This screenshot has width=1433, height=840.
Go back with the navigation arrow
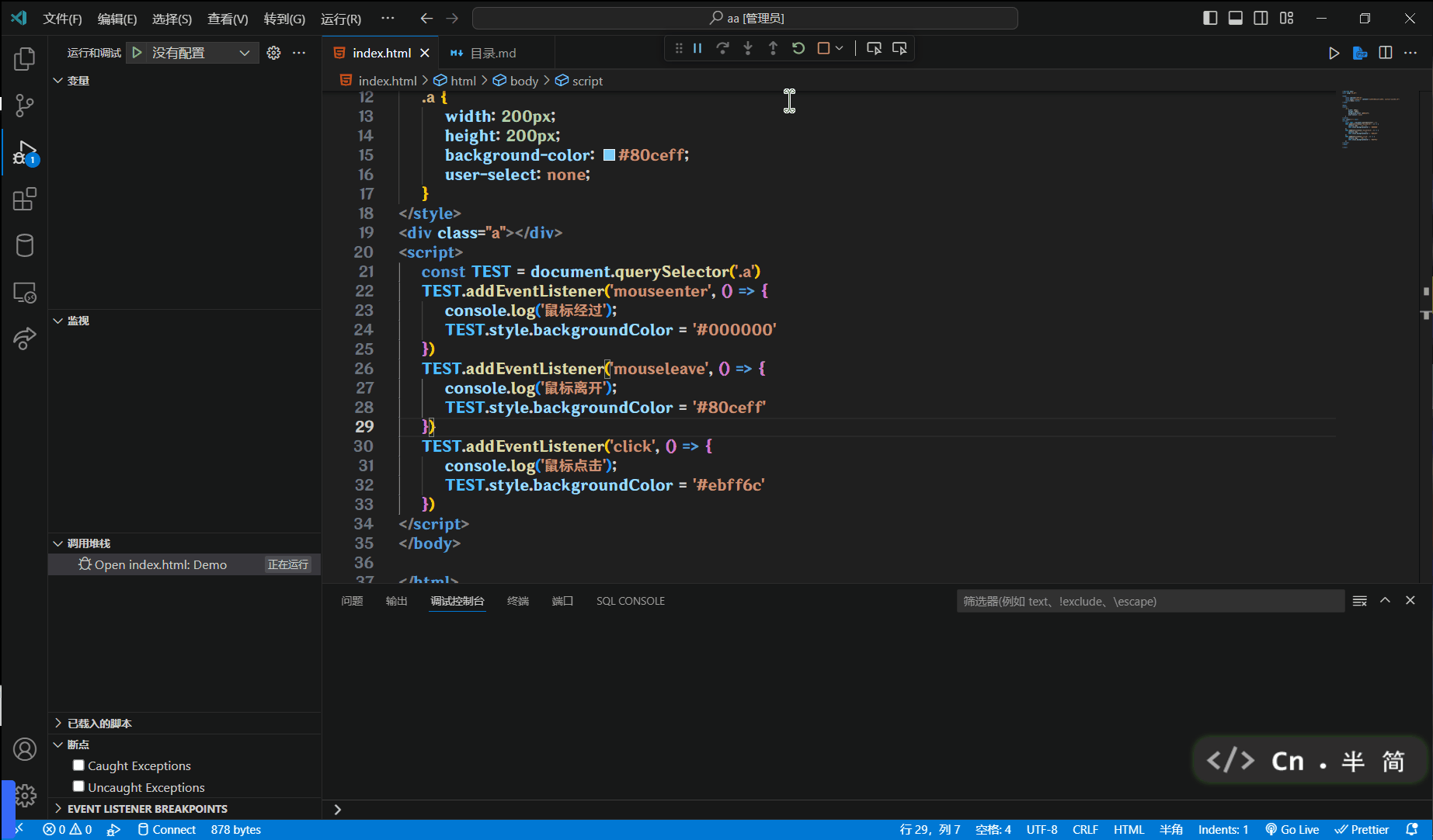click(426, 18)
